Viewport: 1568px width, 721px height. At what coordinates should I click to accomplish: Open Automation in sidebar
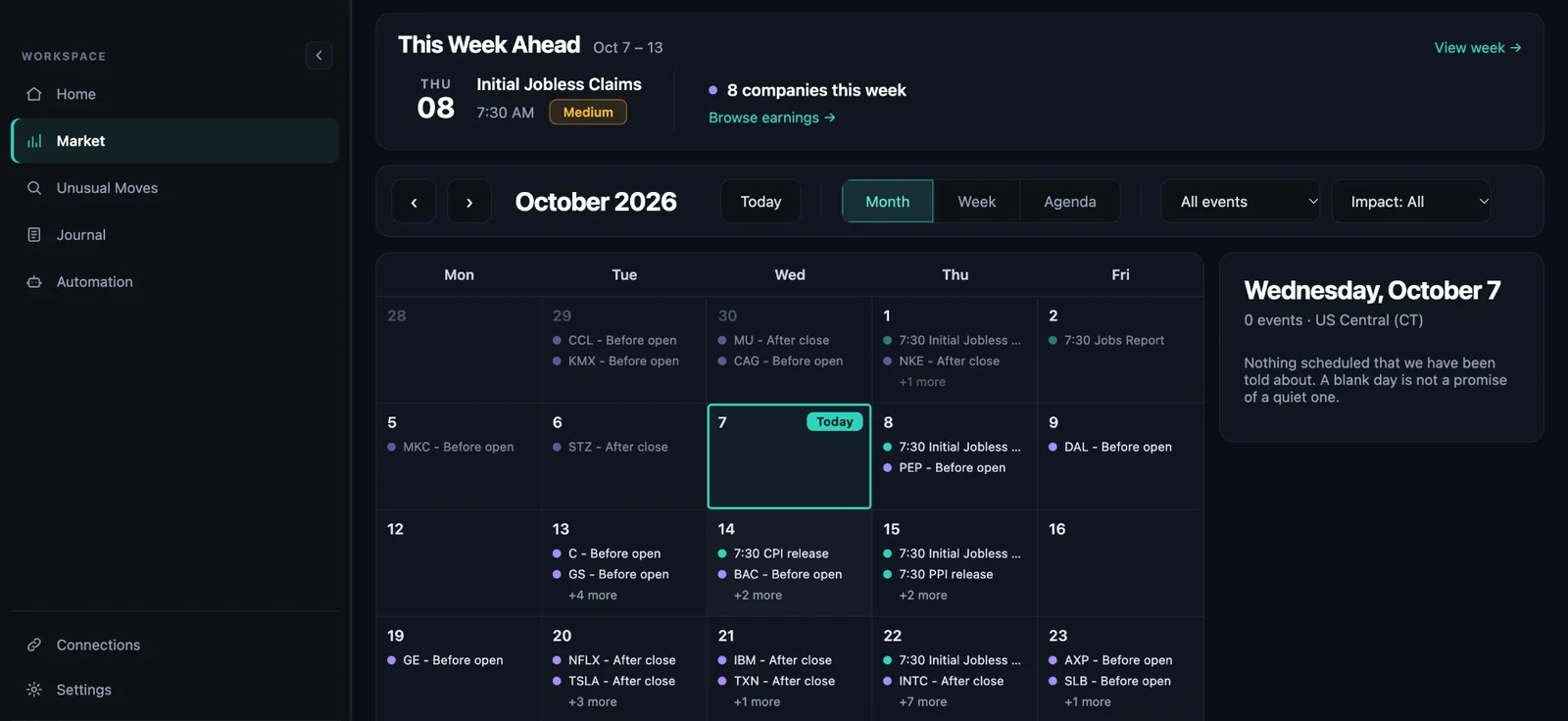tap(175, 282)
